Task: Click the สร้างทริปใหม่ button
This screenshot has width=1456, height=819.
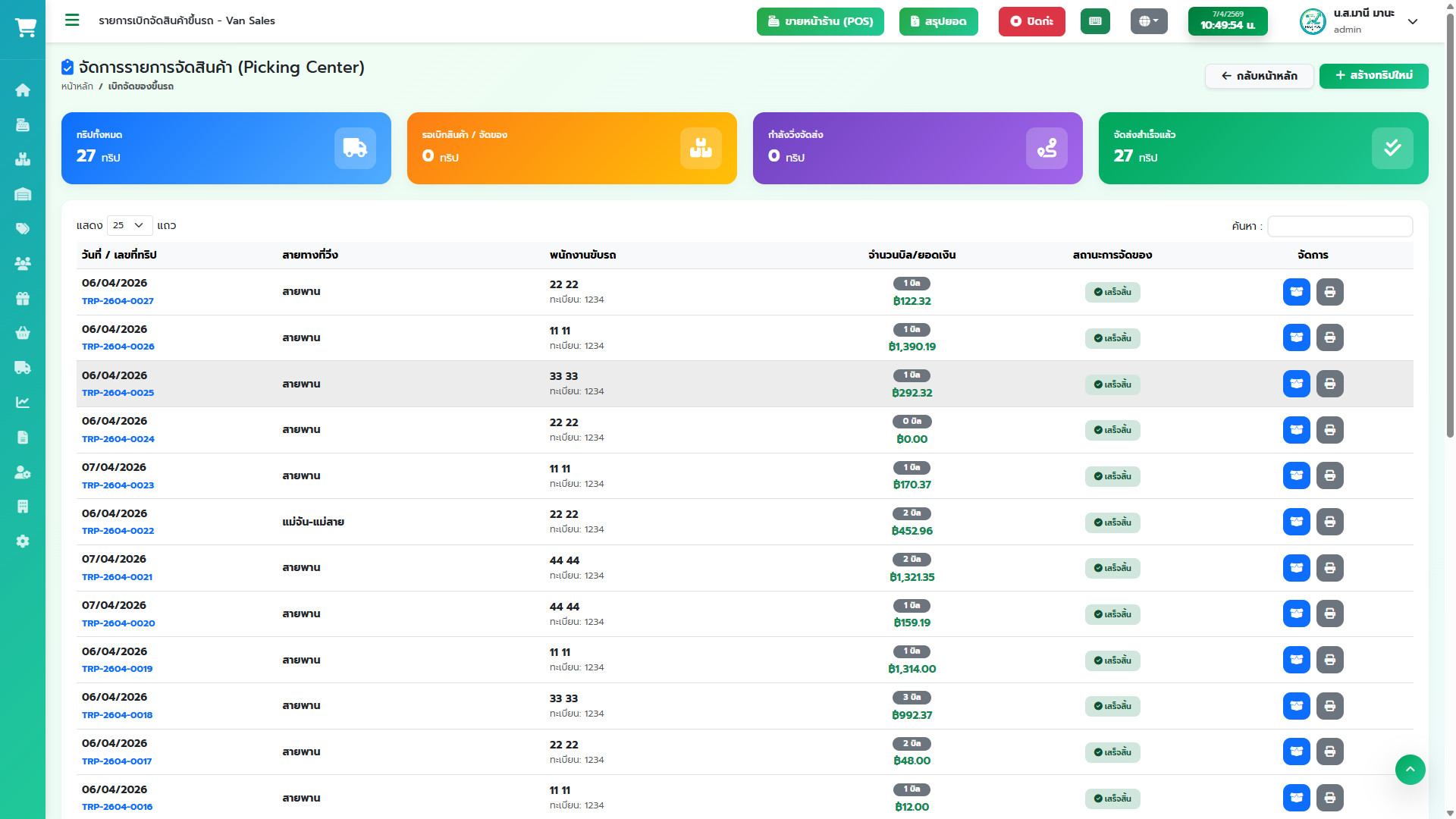Action: 1373,76
